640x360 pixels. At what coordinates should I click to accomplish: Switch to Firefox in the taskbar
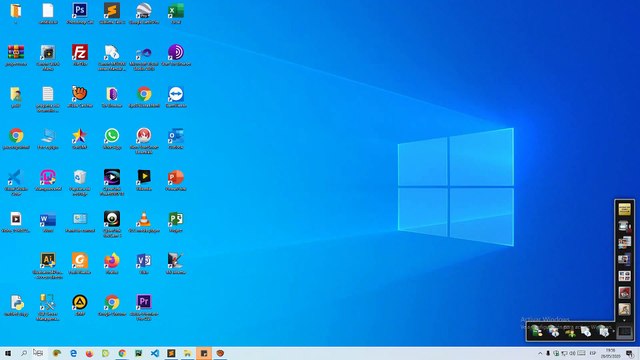[x=89, y=353]
